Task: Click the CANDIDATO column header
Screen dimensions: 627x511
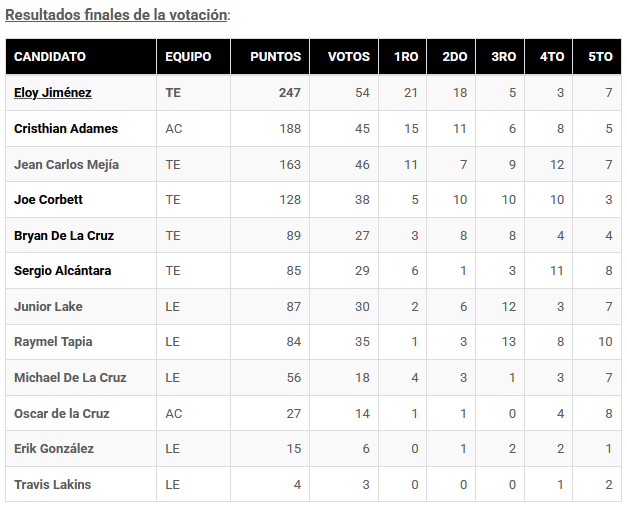Action: click(x=50, y=57)
